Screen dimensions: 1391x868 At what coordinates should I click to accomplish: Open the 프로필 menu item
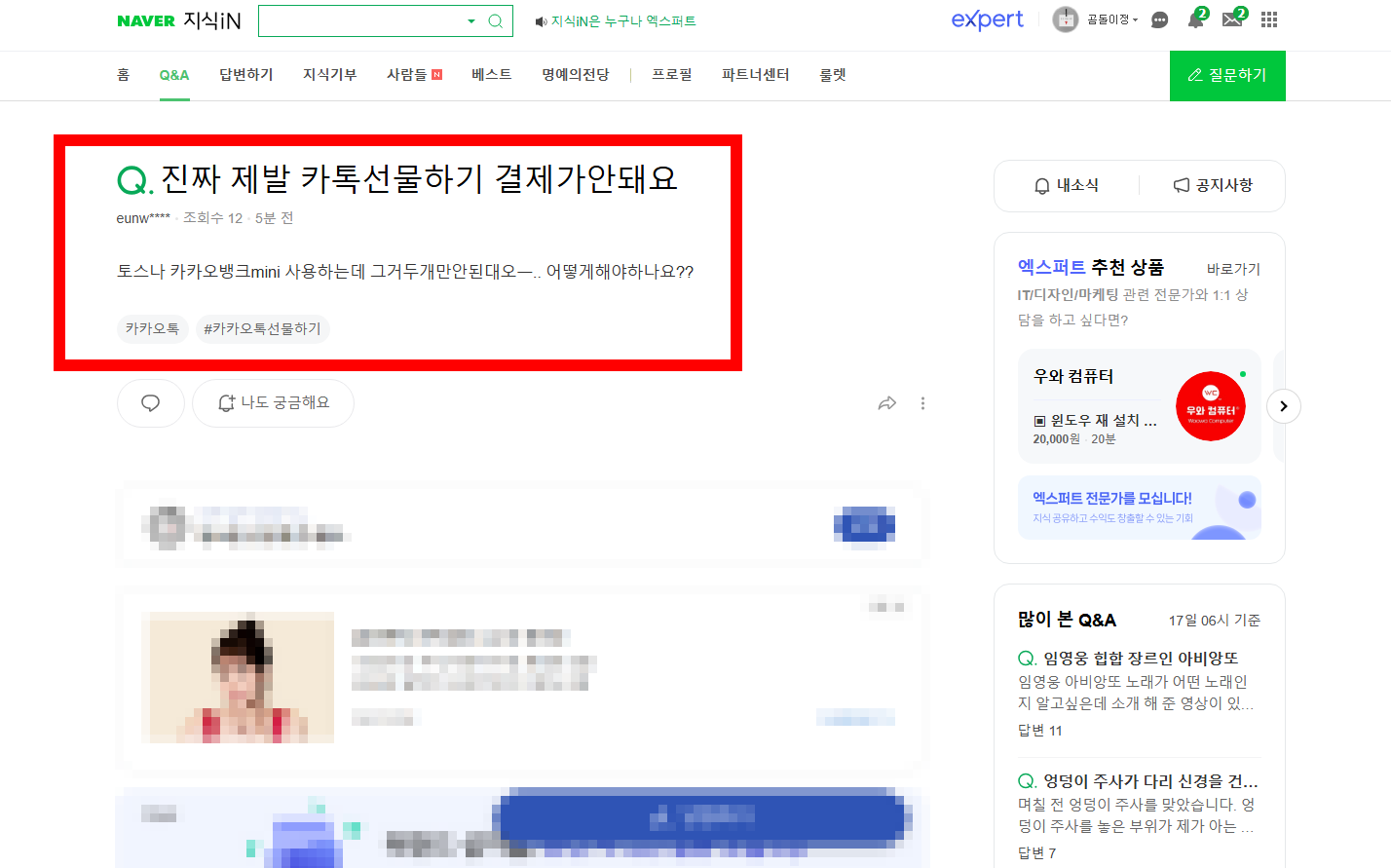tap(672, 75)
